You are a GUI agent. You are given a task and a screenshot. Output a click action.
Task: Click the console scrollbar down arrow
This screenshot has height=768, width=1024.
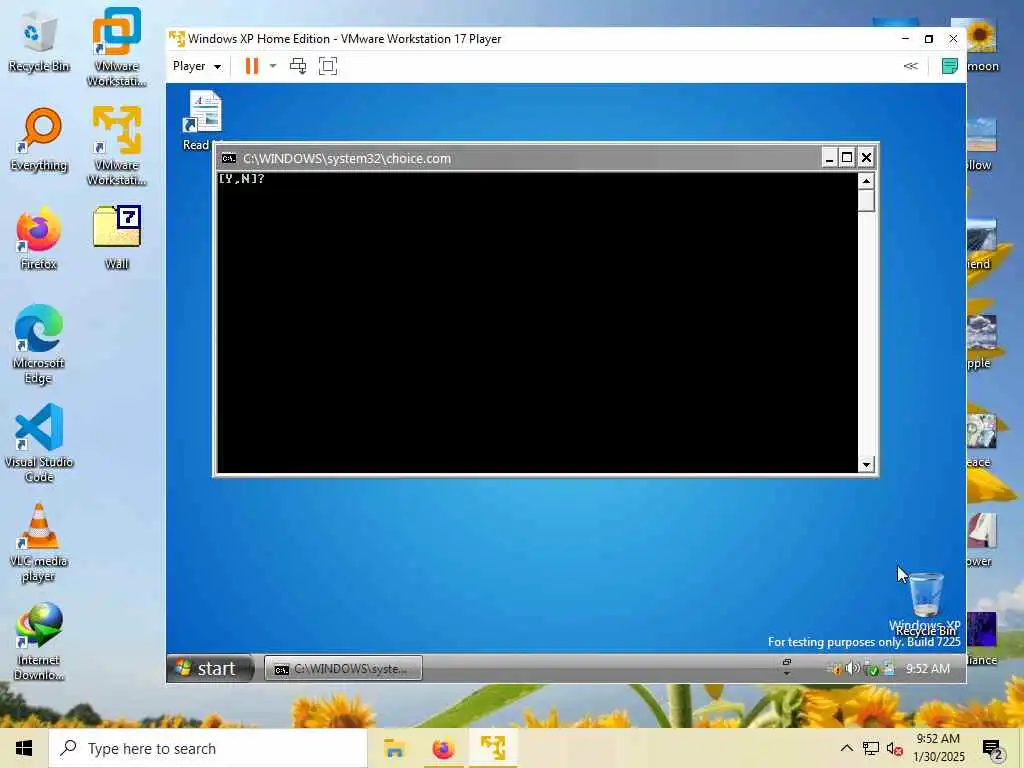[x=866, y=464]
